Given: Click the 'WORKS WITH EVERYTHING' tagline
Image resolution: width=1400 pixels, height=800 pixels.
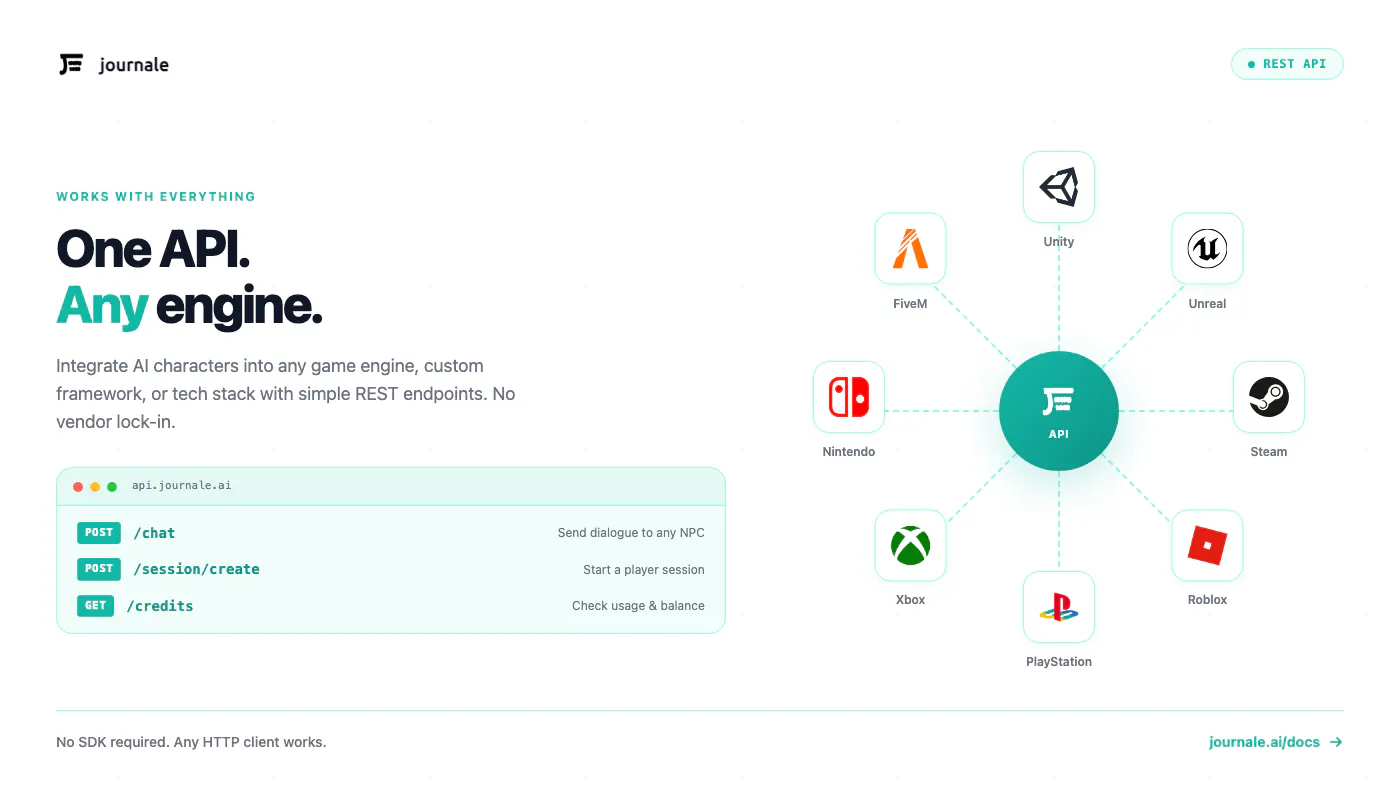Looking at the screenshot, I should coord(156,197).
